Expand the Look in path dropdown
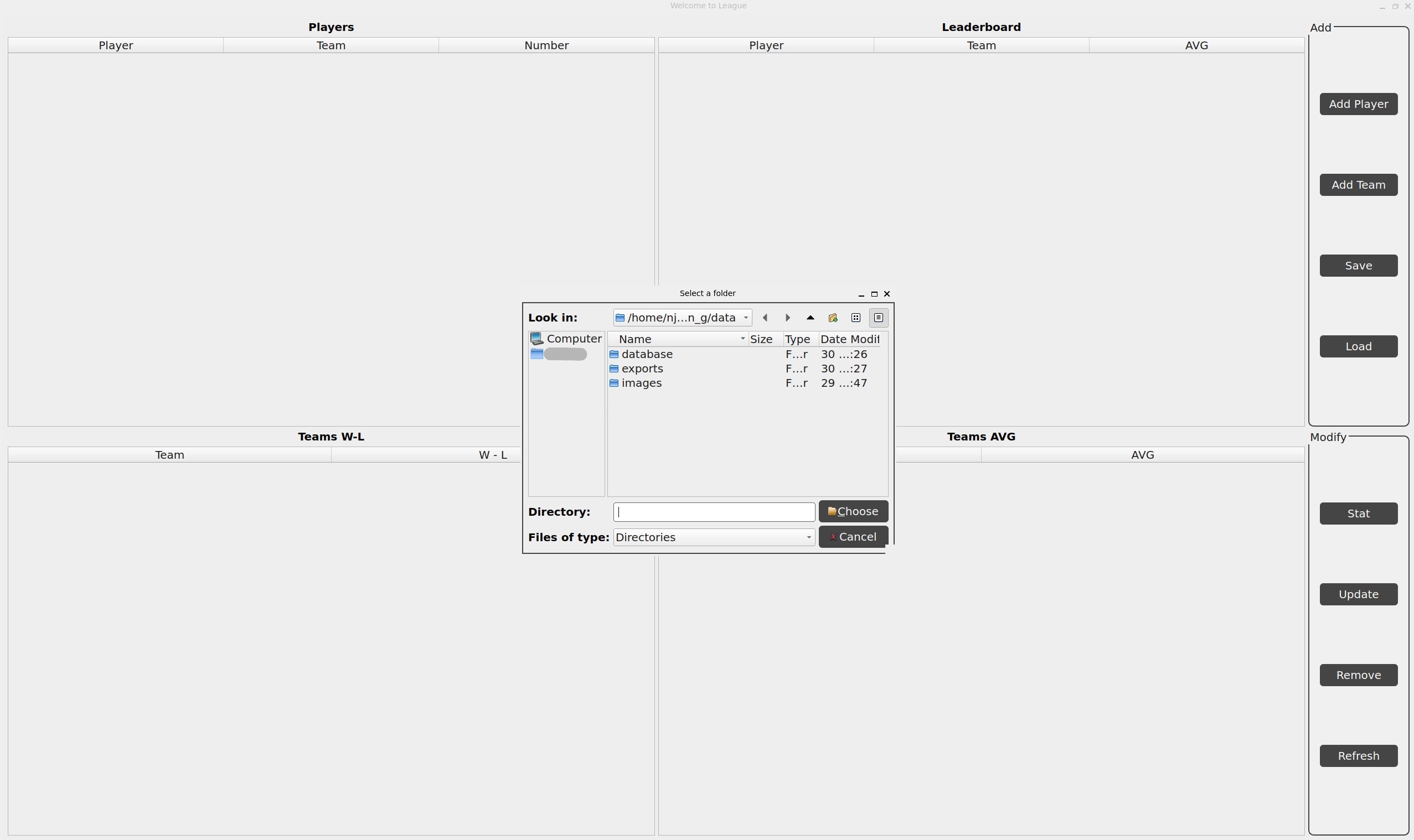This screenshot has height=840, width=1414. (x=746, y=318)
